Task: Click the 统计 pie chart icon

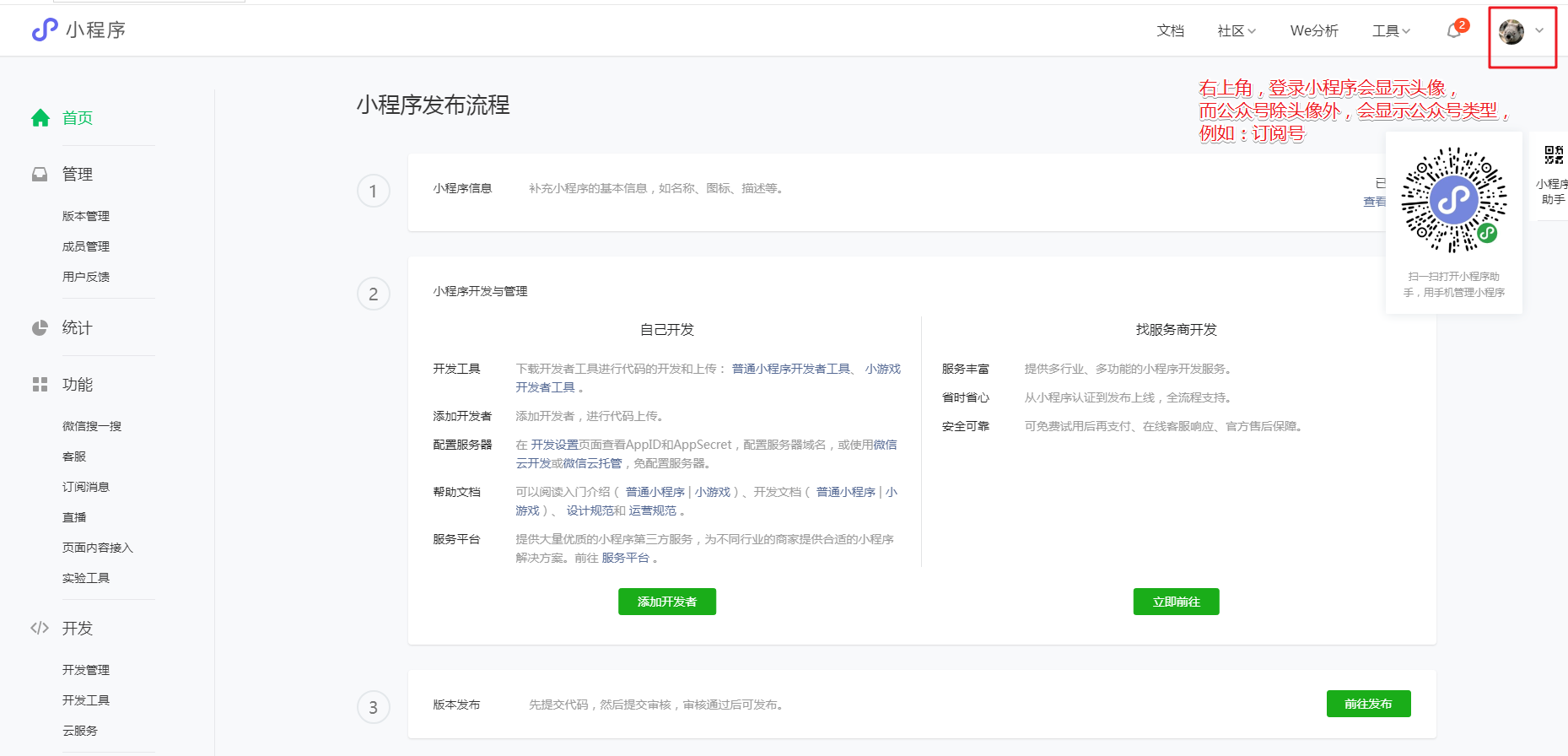Action: [40, 328]
